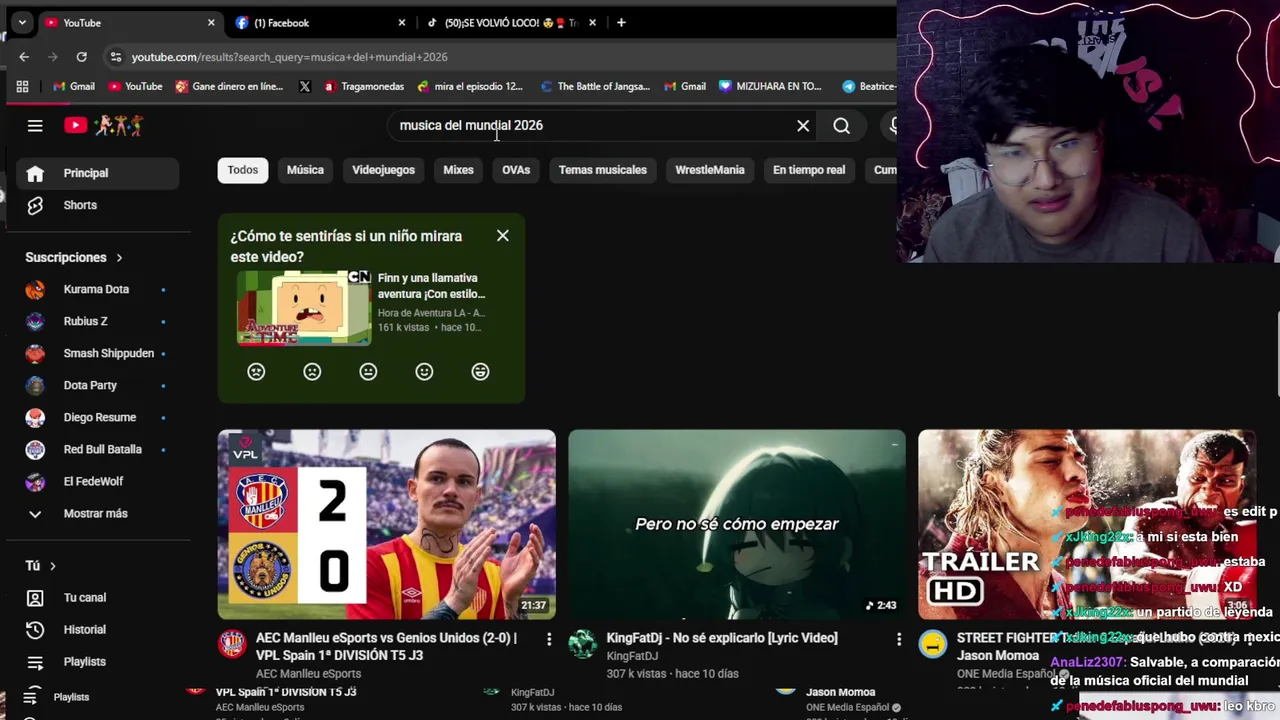This screenshot has height=720, width=1280.
Task: Open more options for KingFatDj video
Action: [x=898, y=639]
